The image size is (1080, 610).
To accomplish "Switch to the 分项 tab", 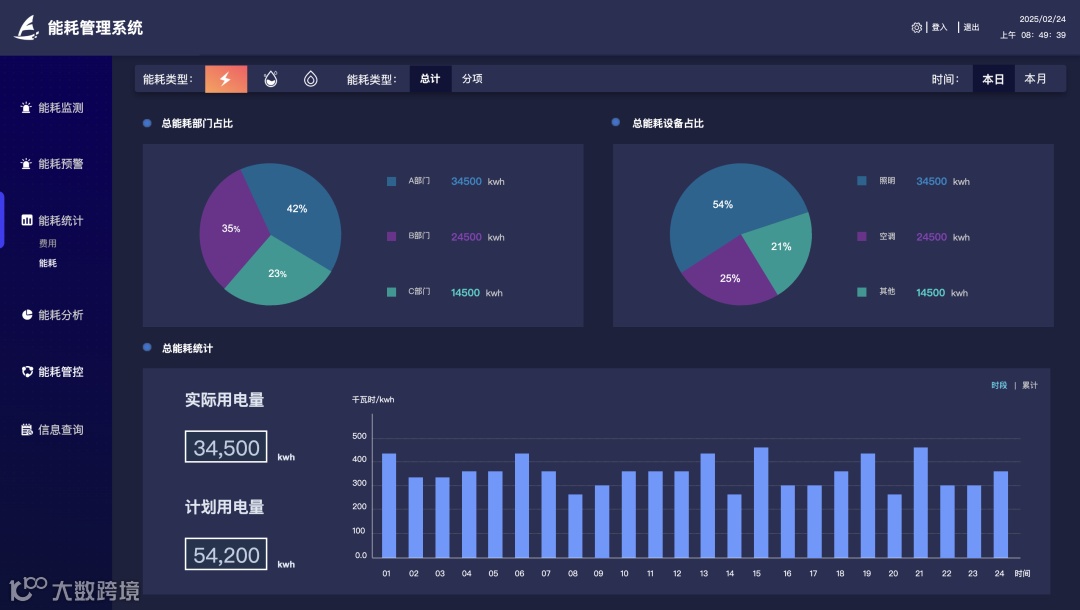I will coord(472,79).
